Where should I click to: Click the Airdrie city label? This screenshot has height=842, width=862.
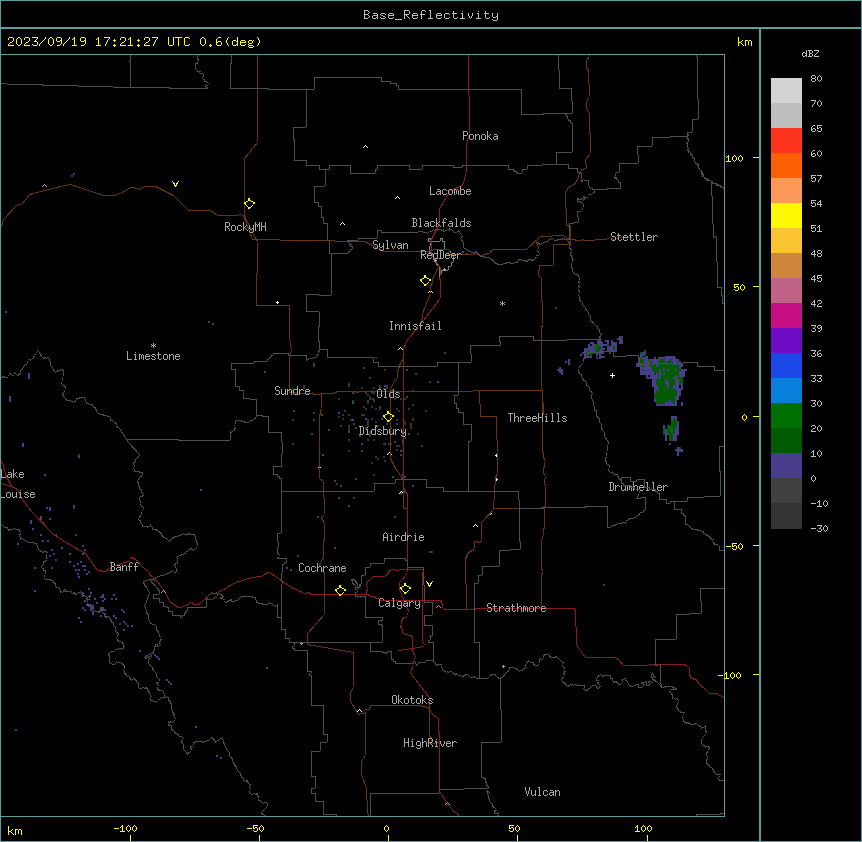403,537
